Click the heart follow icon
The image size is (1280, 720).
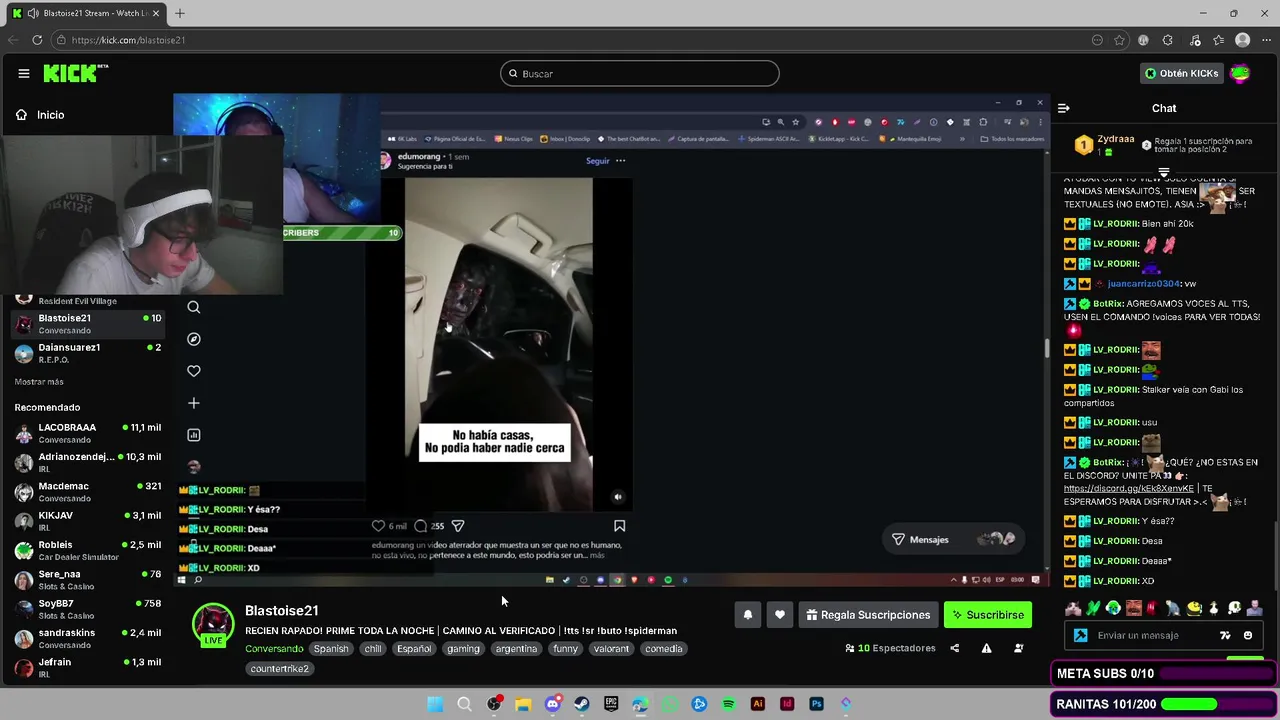coord(780,615)
